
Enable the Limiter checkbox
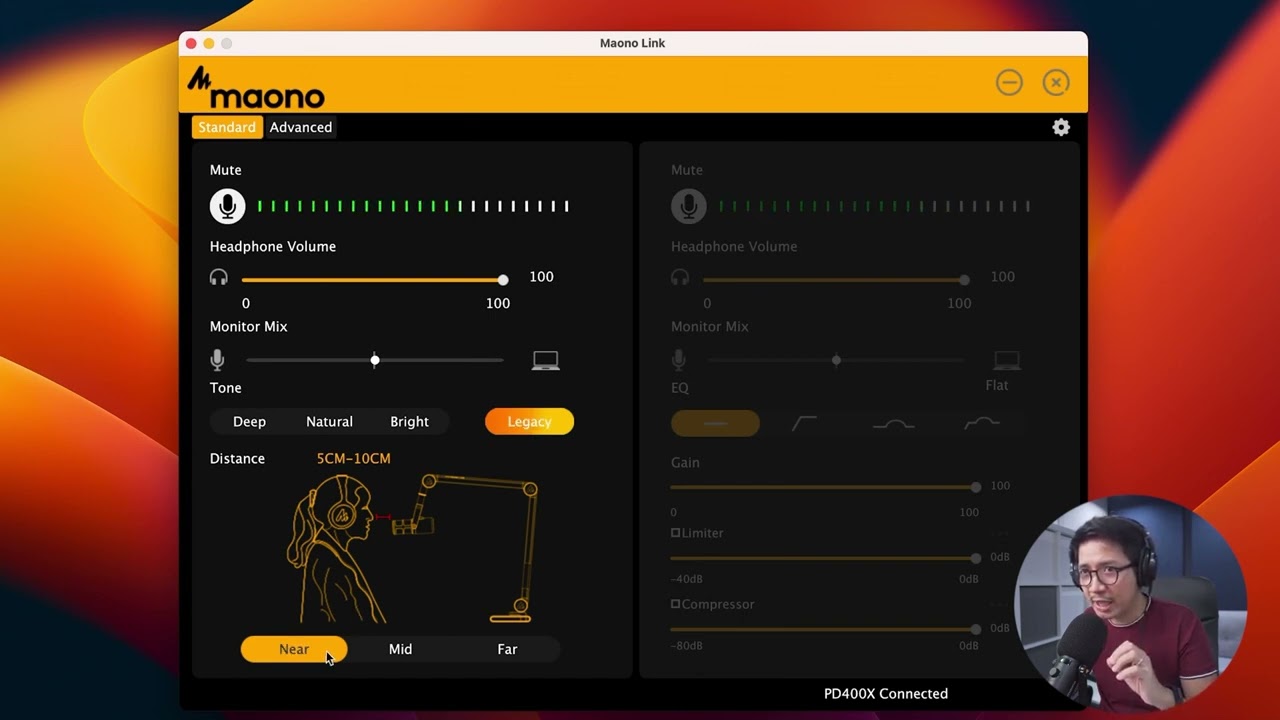pyautogui.click(x=676, y=533)
